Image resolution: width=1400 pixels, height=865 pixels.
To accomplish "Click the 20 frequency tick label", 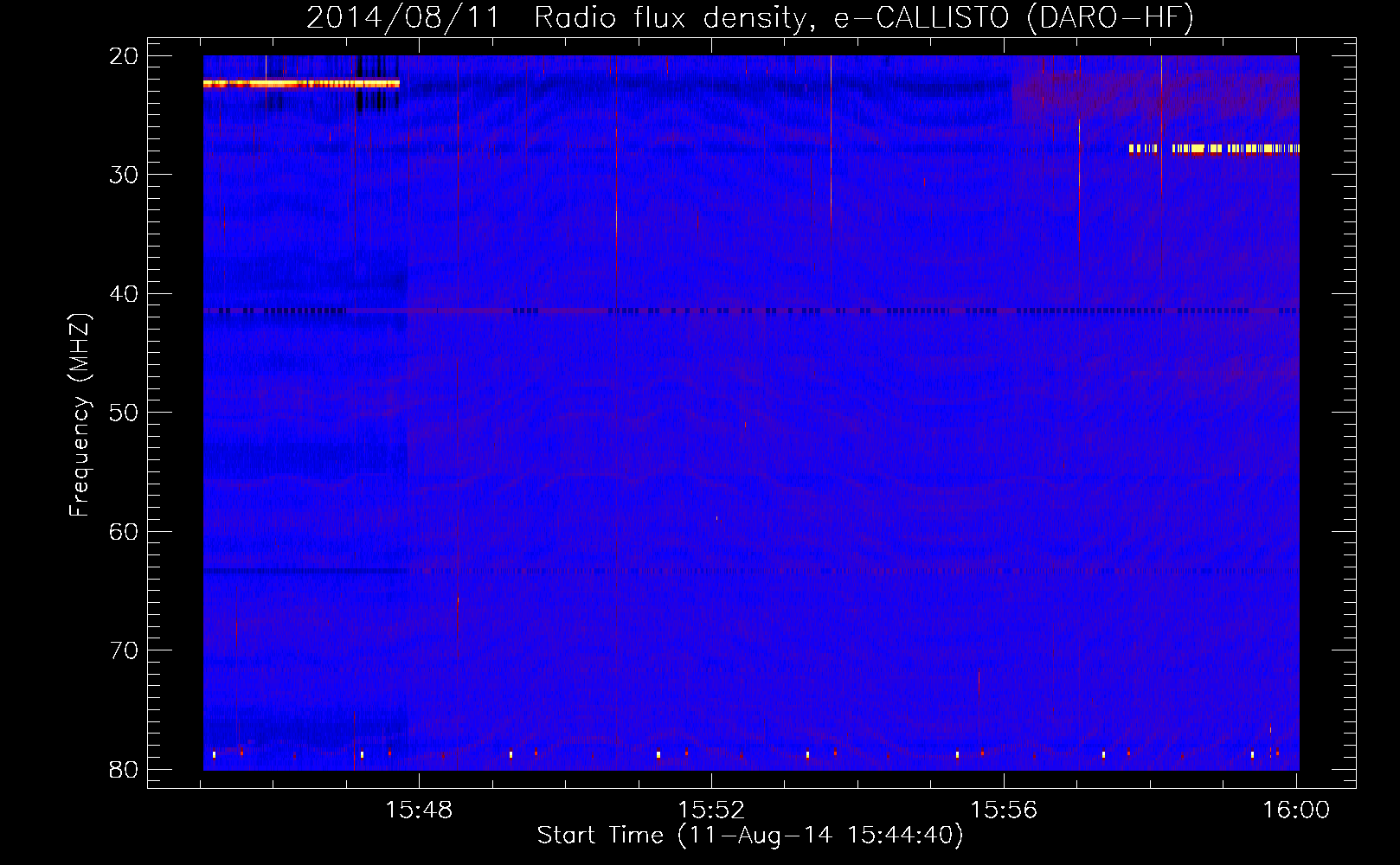I will coord(125,56).
